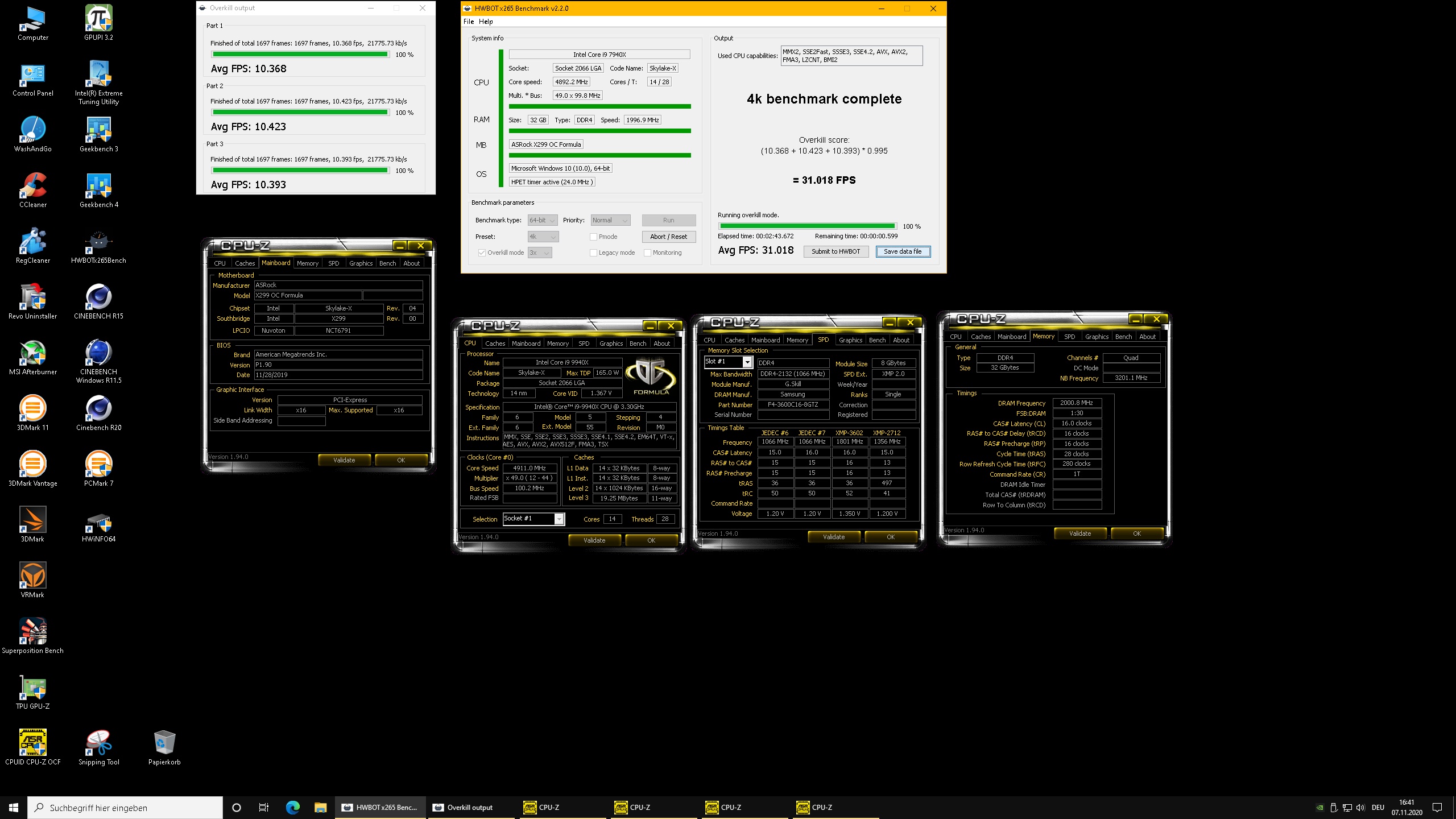Click the Abort / Reset button
The height and width of the screenshot is (819, 1456).
[668, 237]
